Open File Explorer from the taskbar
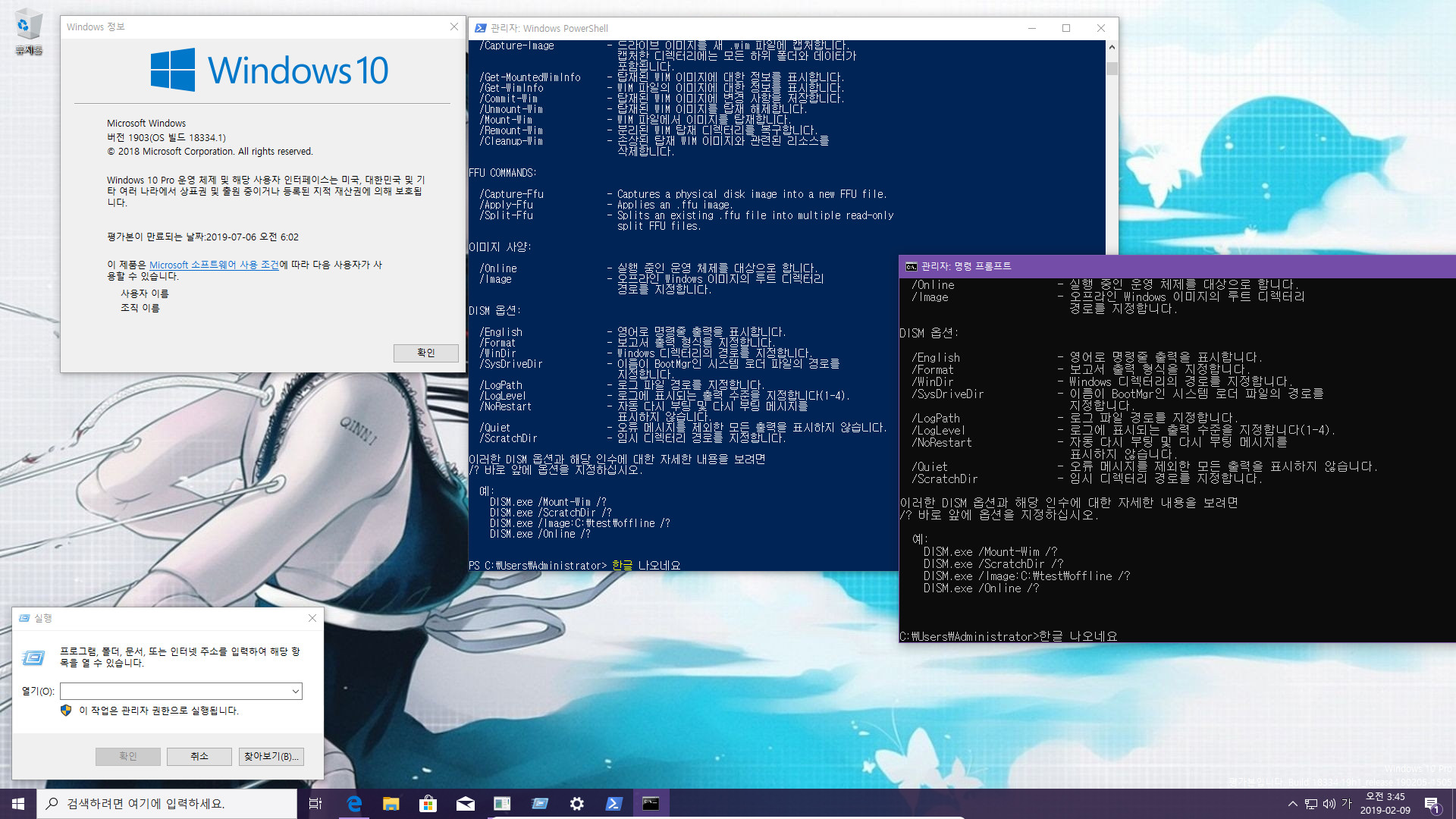The image size is (1456, 819). (391, 803)
